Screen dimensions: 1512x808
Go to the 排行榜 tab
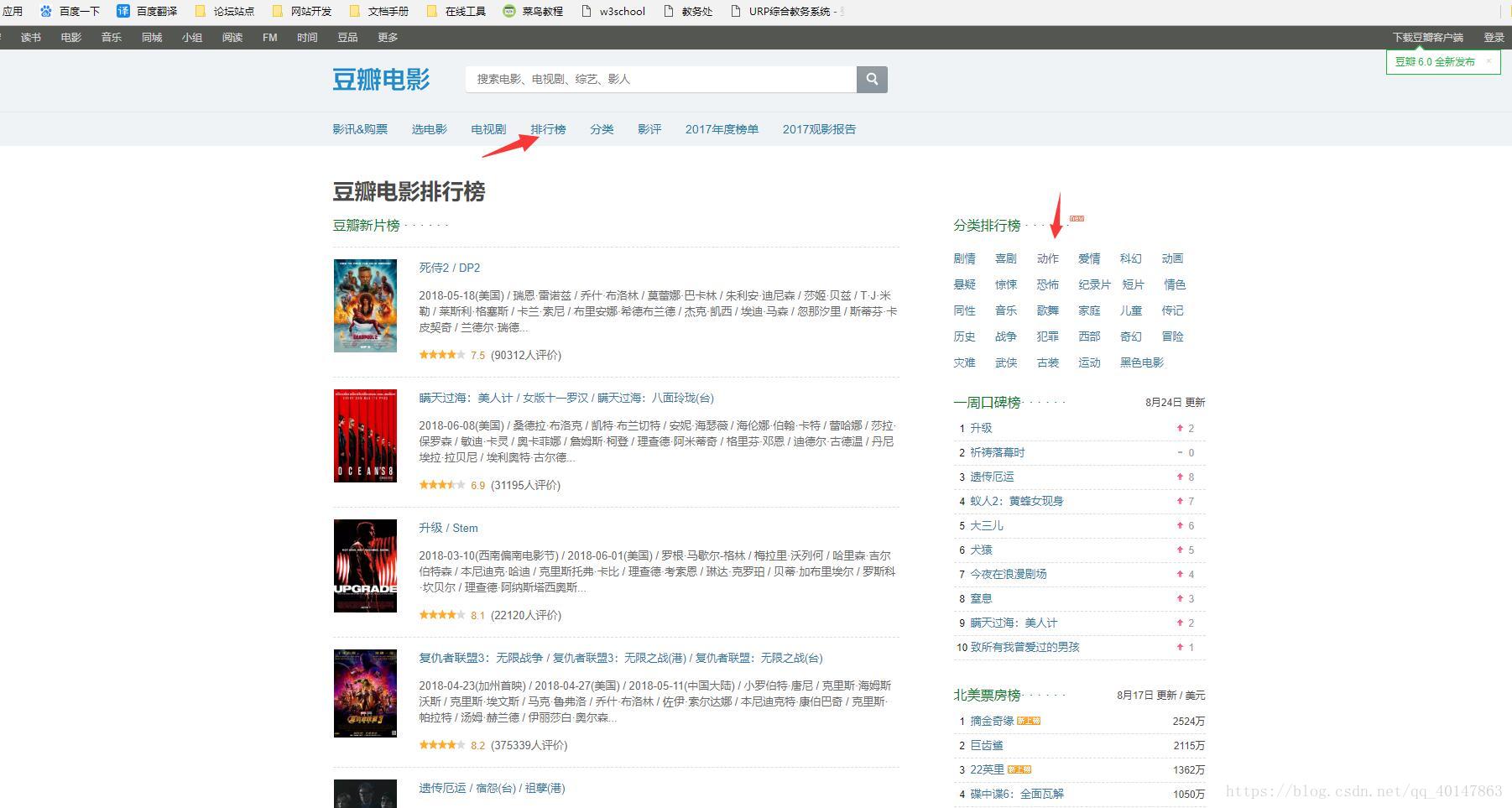548,129
